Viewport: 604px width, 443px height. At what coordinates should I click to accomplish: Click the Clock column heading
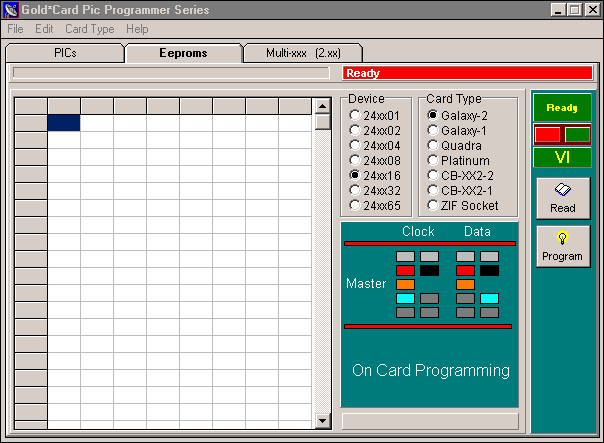click(x=418, y=232)
